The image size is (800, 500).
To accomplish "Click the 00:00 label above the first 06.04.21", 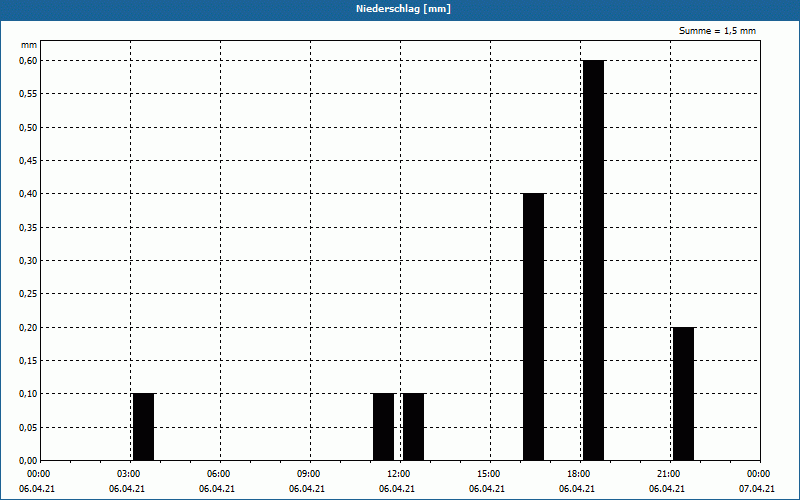I will (x=39, y=474).
